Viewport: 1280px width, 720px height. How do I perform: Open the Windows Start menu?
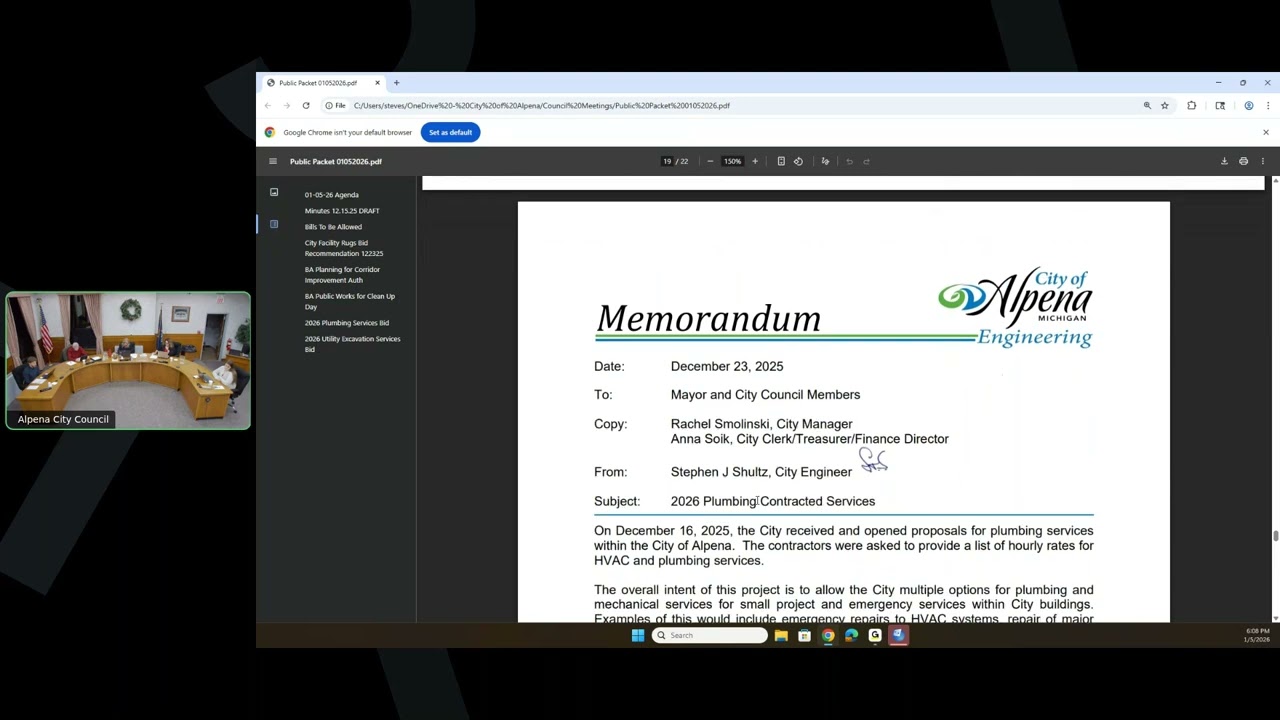pyautogui.click(x=638, y=635)
